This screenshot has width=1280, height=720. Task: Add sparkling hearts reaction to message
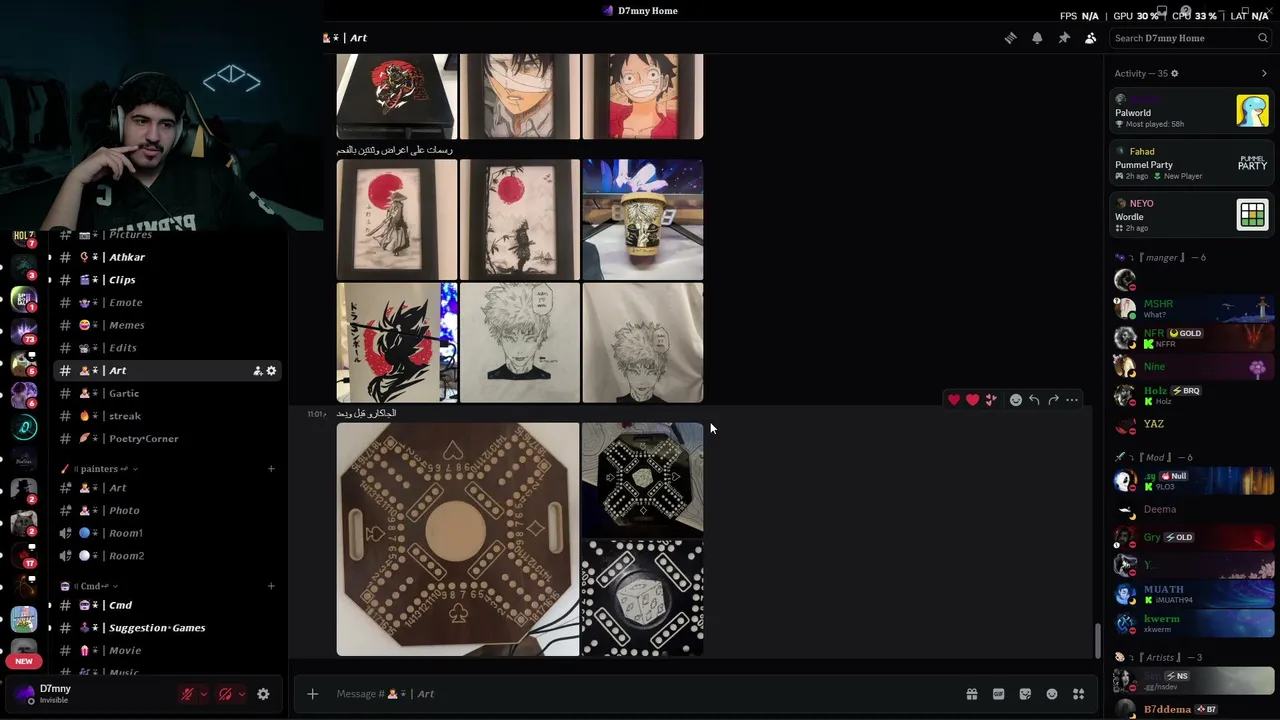(991, 400)
